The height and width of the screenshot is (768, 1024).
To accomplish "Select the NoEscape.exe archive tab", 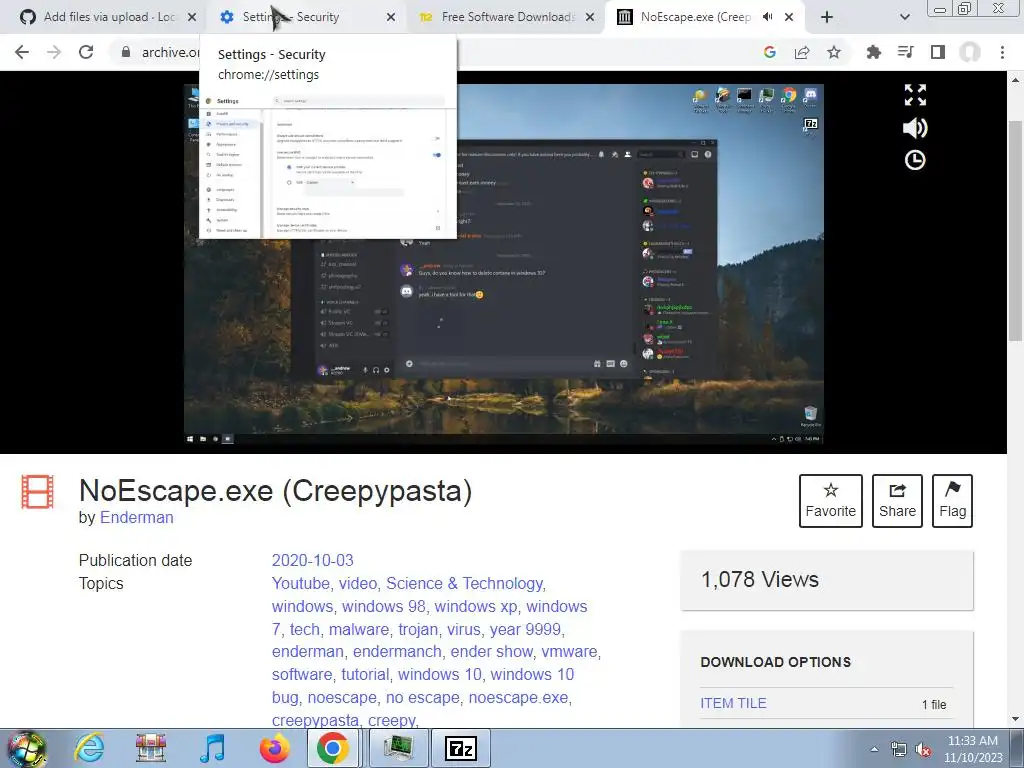I will click(694, 17).
